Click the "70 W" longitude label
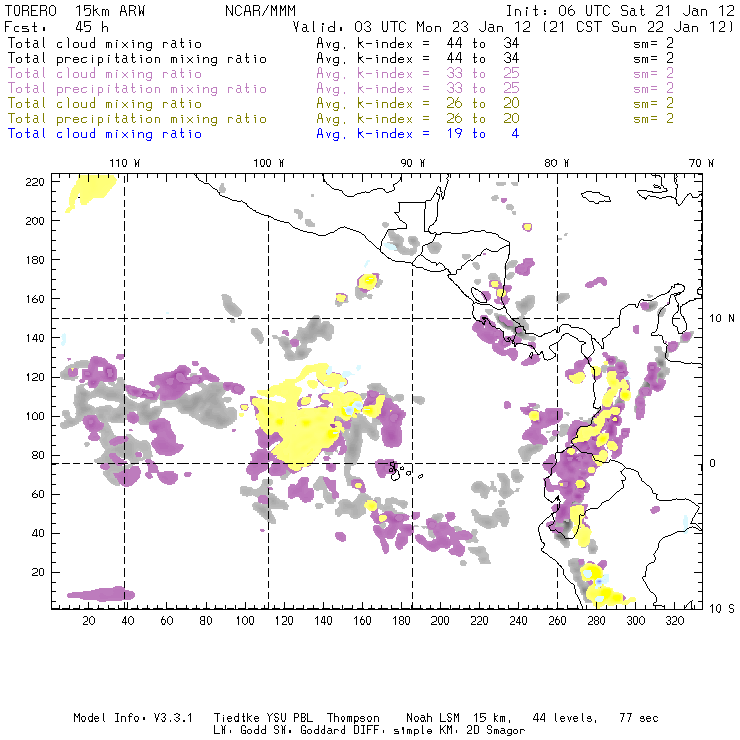Image resolution: width=740 pixels, height=740 pixels. tap(701, 163)
